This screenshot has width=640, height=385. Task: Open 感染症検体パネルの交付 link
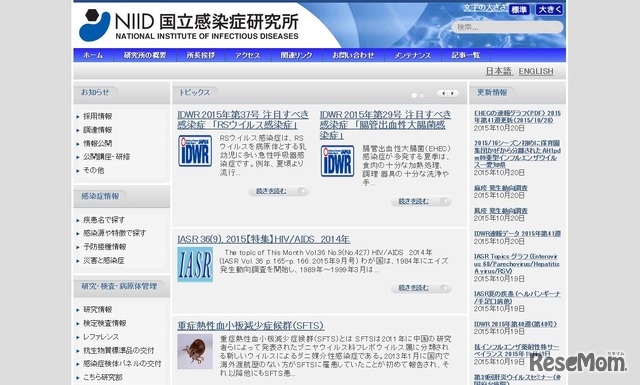click(x=122, y=363)
